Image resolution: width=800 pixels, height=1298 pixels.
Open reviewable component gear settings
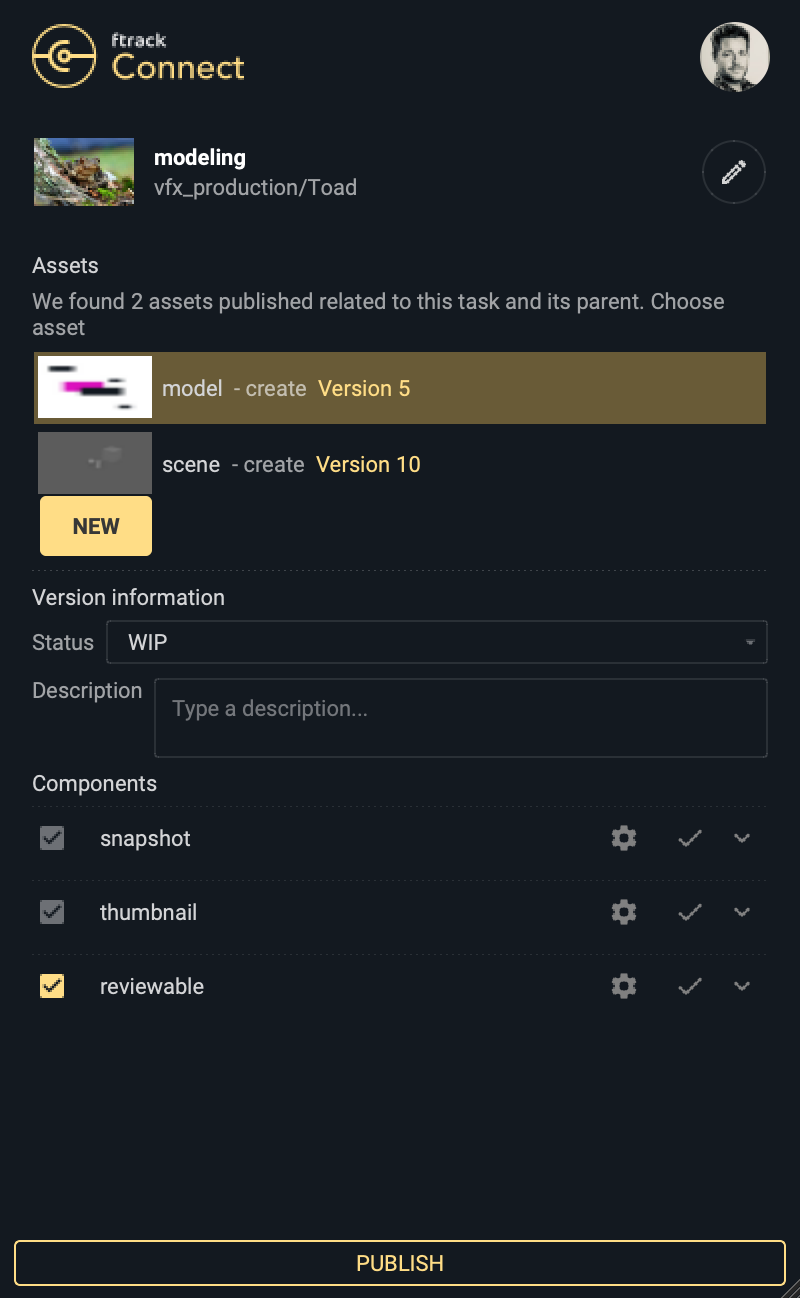coord(624,986)
